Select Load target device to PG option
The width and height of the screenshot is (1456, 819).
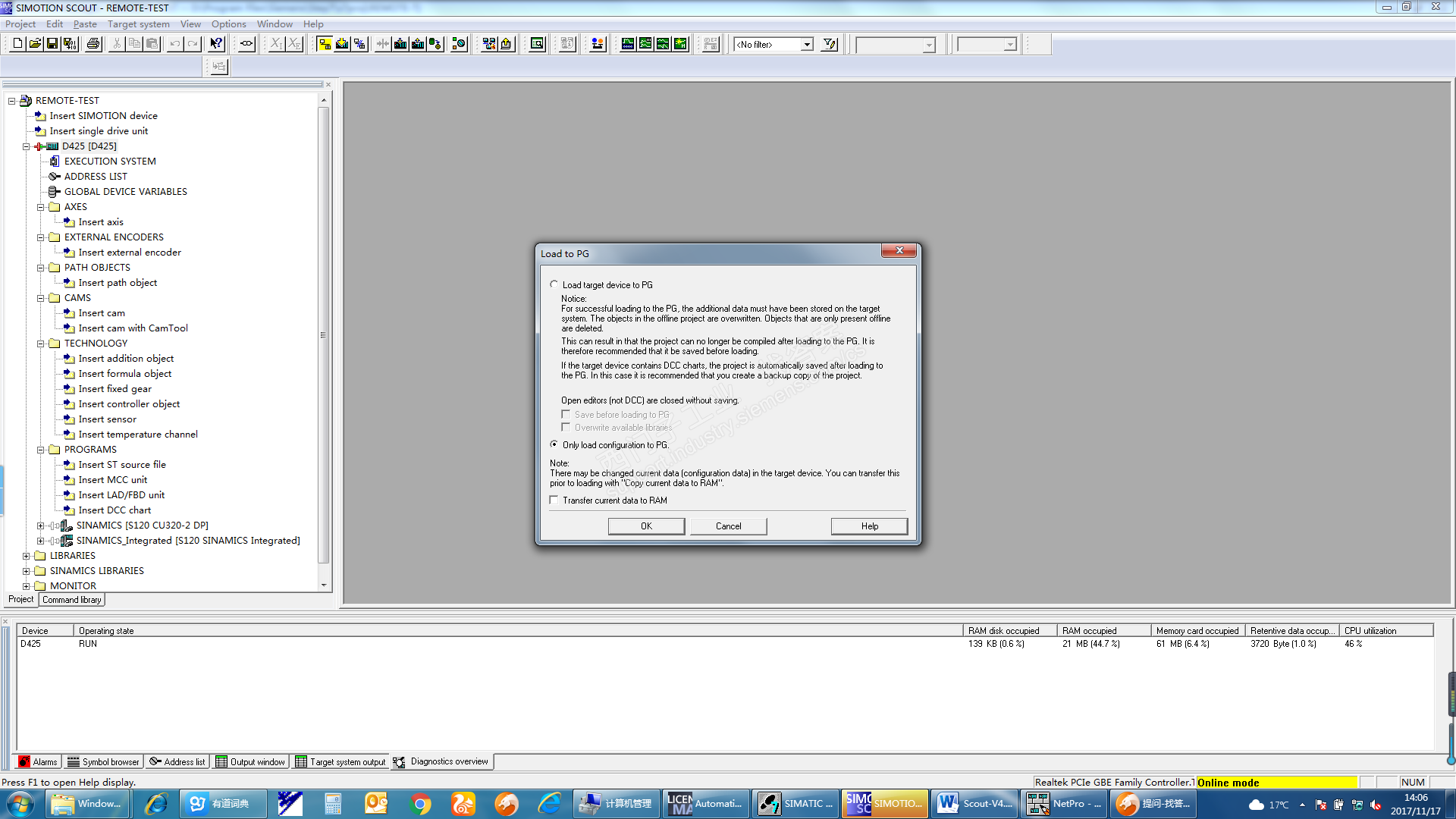554,284
